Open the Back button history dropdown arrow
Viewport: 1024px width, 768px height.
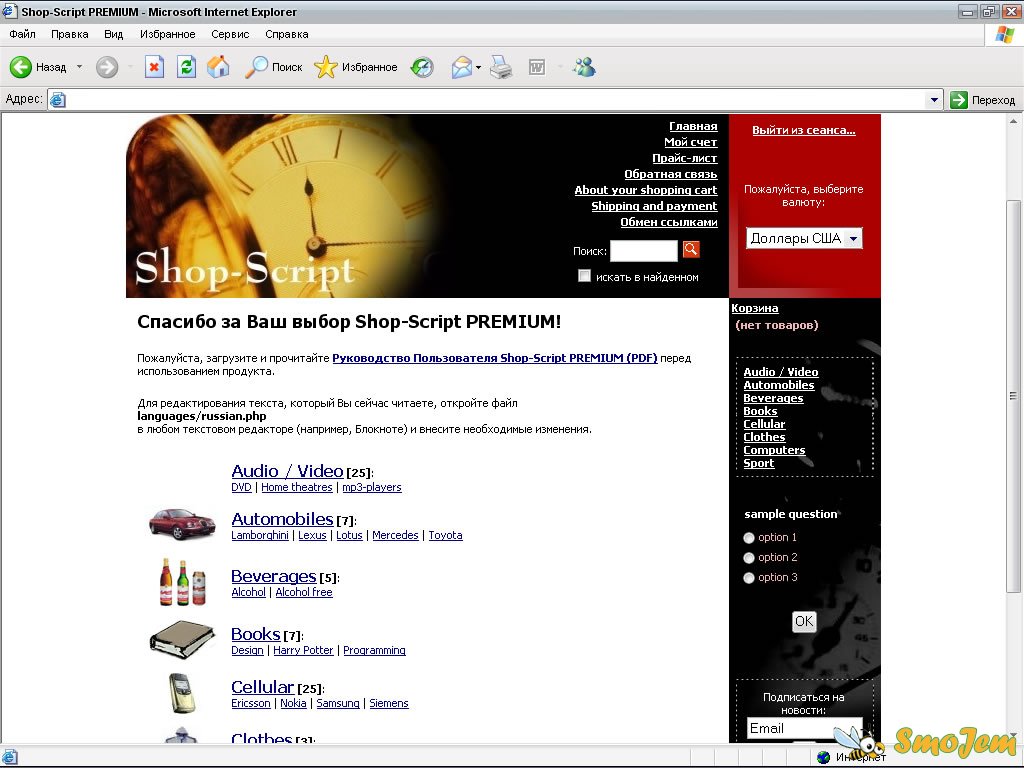pos(79,67)
